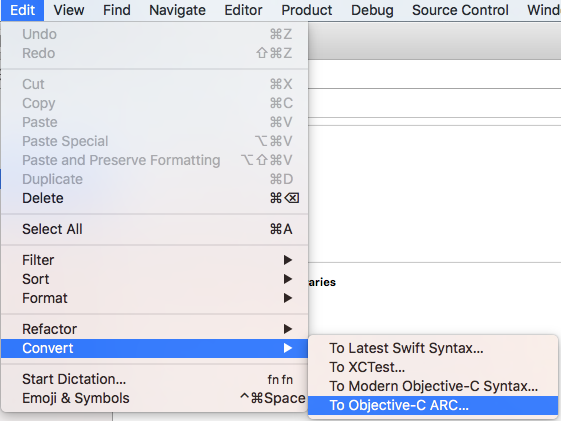Open the Debug menu
Screen dimensions: 561x421
tap(372, 10)
